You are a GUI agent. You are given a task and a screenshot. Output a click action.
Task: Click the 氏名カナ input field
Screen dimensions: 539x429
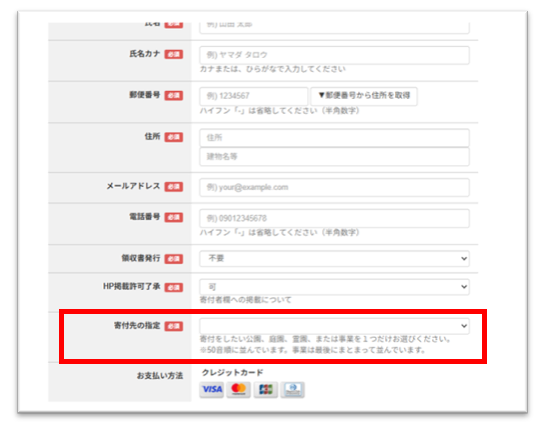334,55
